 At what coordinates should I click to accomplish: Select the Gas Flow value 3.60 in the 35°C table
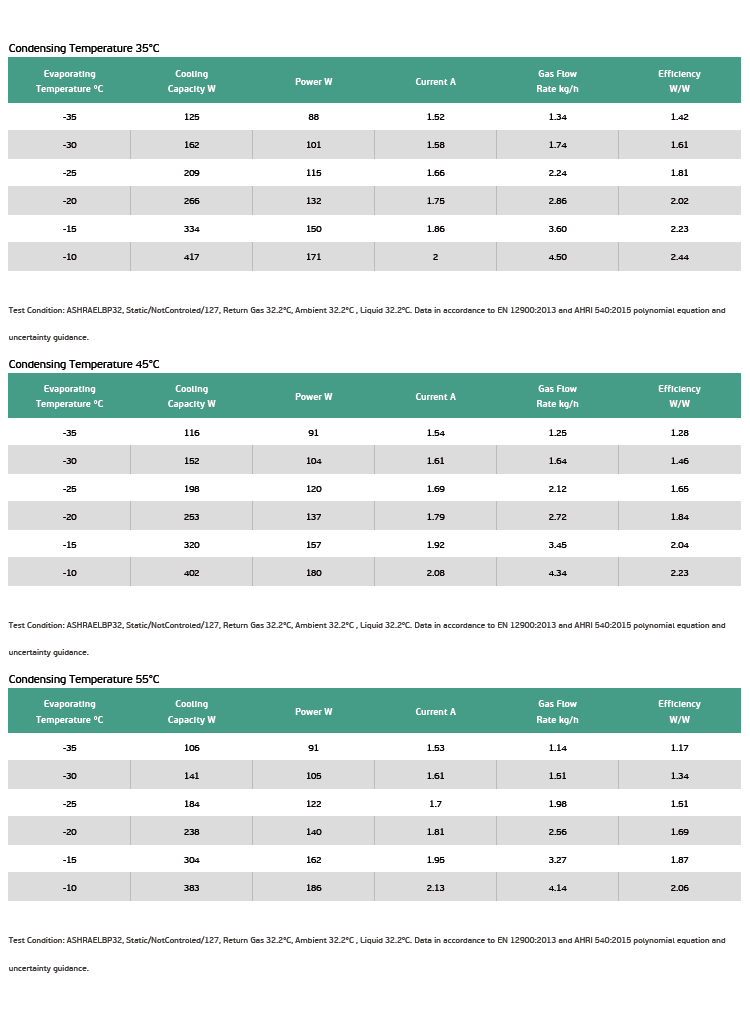[557, 229]
